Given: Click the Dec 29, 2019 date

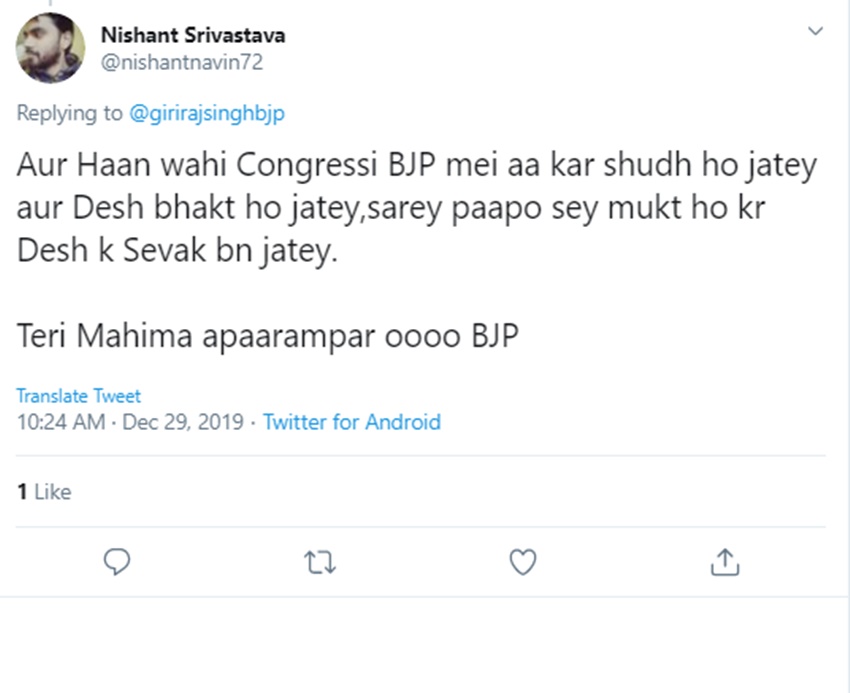Looking at the screenshot, I should 183,422.
